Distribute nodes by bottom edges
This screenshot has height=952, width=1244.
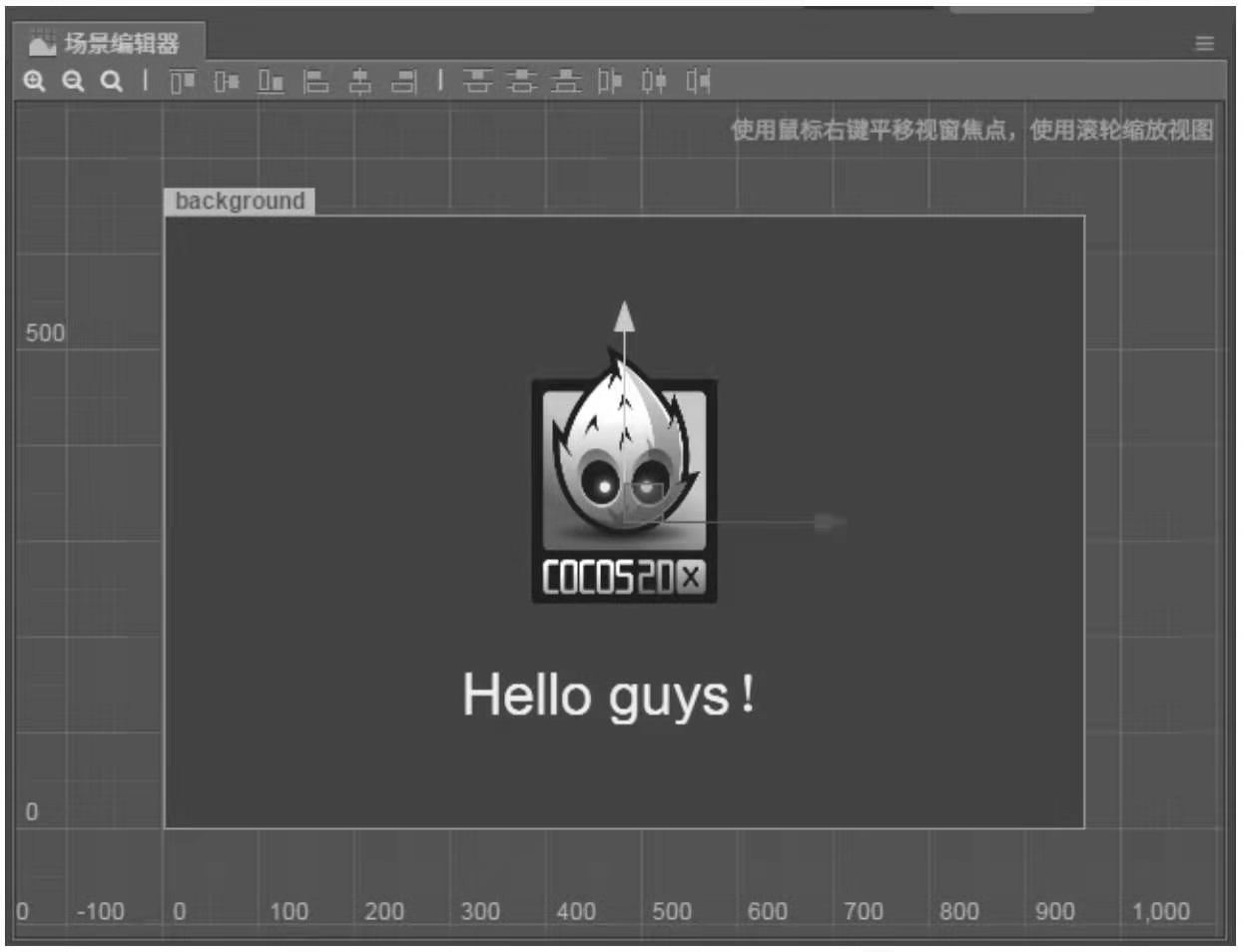[x=566, y=81]
